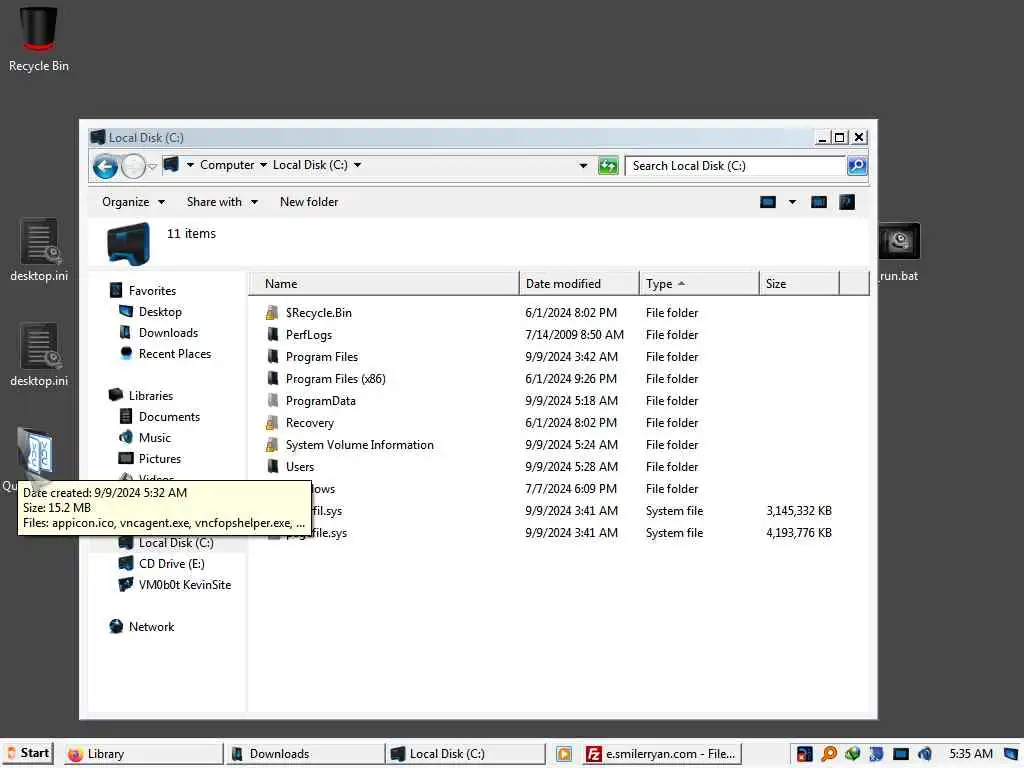Image resolution: width=1024 pixels, height=768 pixels.
Task: Select the lower desktop.ini desktop icon
Action: click(x=39, y=355)
